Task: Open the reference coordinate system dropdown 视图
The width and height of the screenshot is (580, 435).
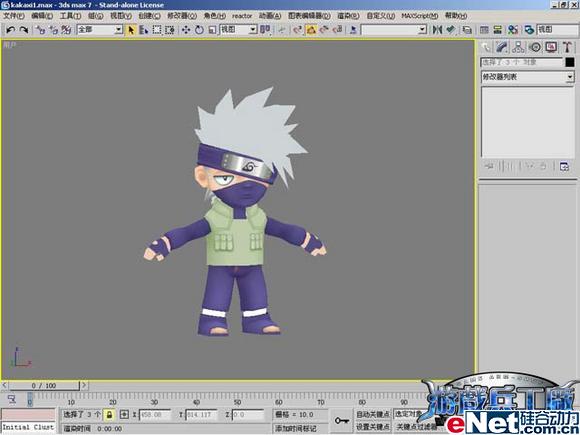Action: click(239, 30)
